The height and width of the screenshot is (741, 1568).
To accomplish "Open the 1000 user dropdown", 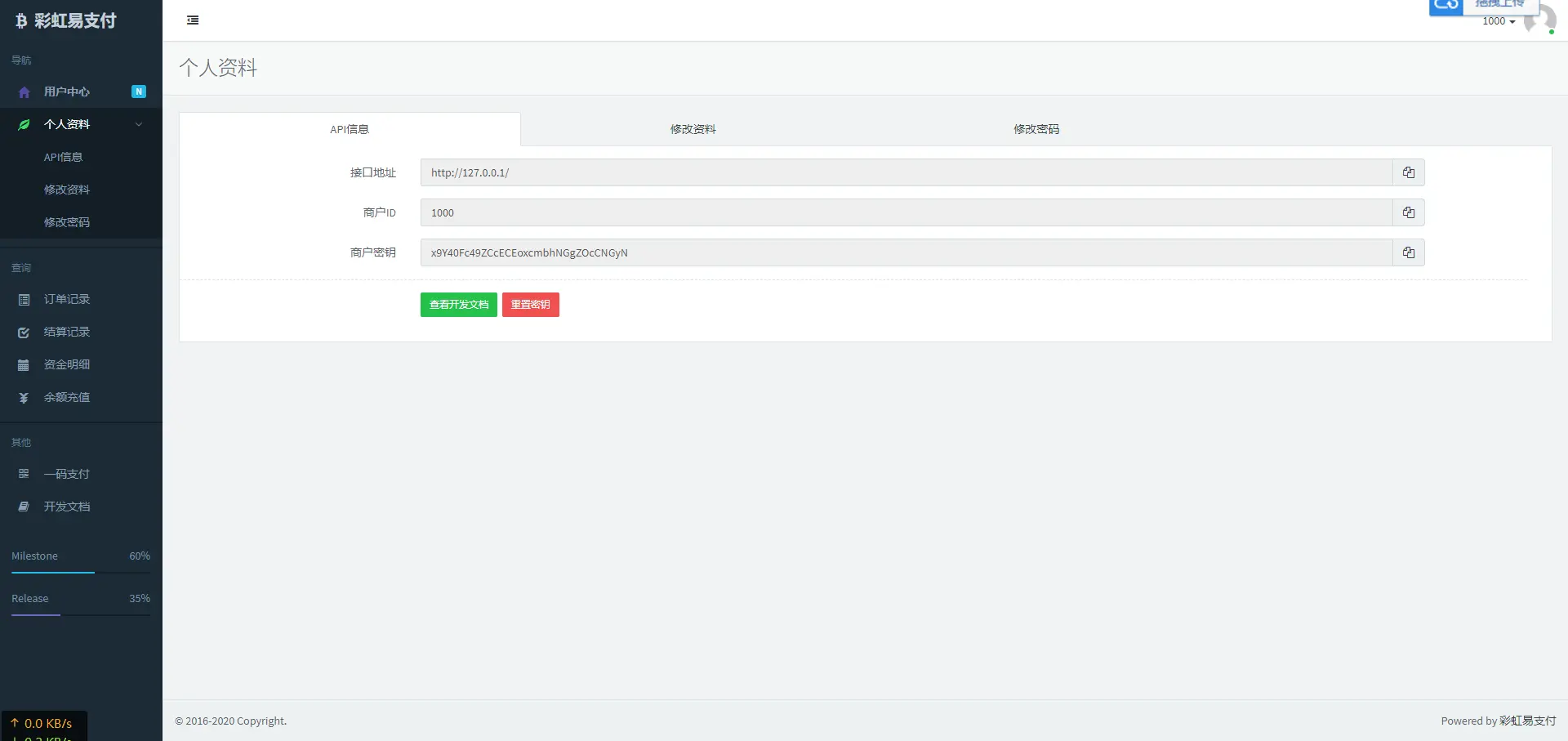I will (x=1499, y=21).
